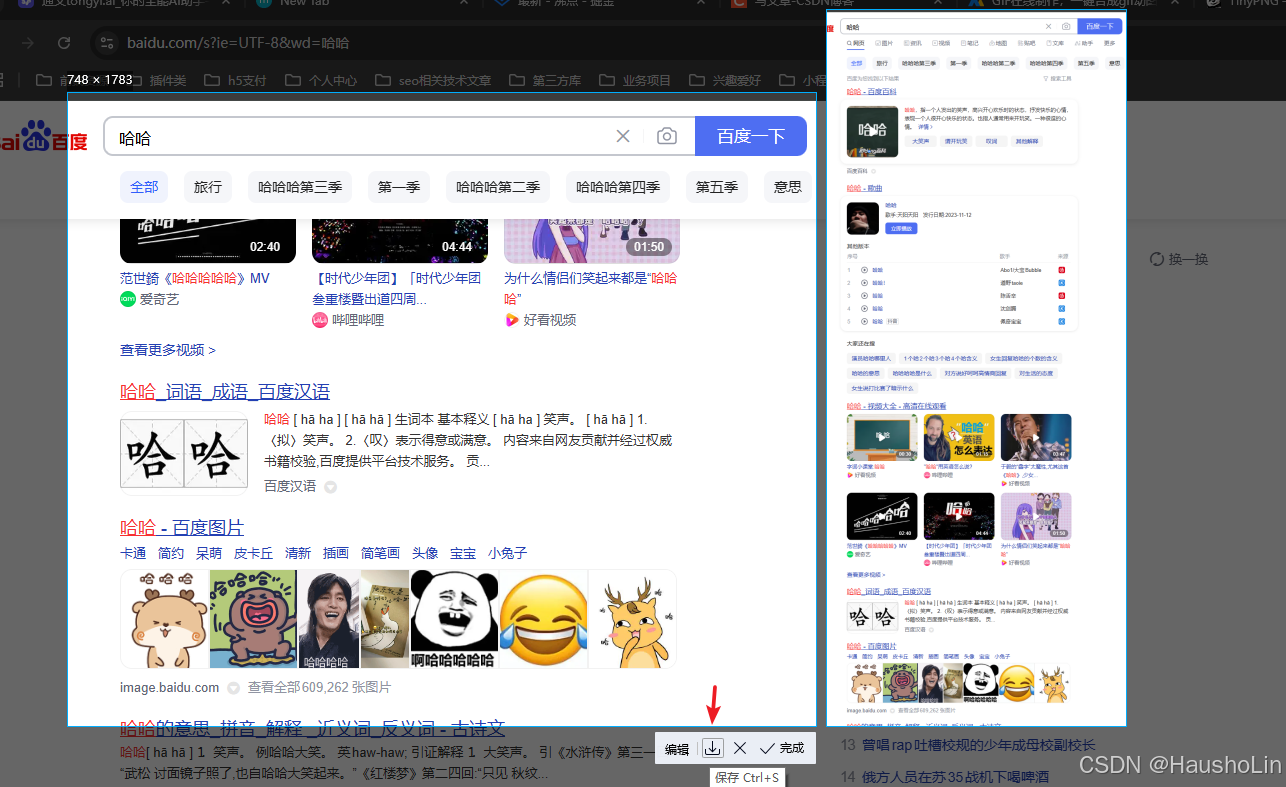Click the 皮卡丘 image category link

tap(254, 553)
